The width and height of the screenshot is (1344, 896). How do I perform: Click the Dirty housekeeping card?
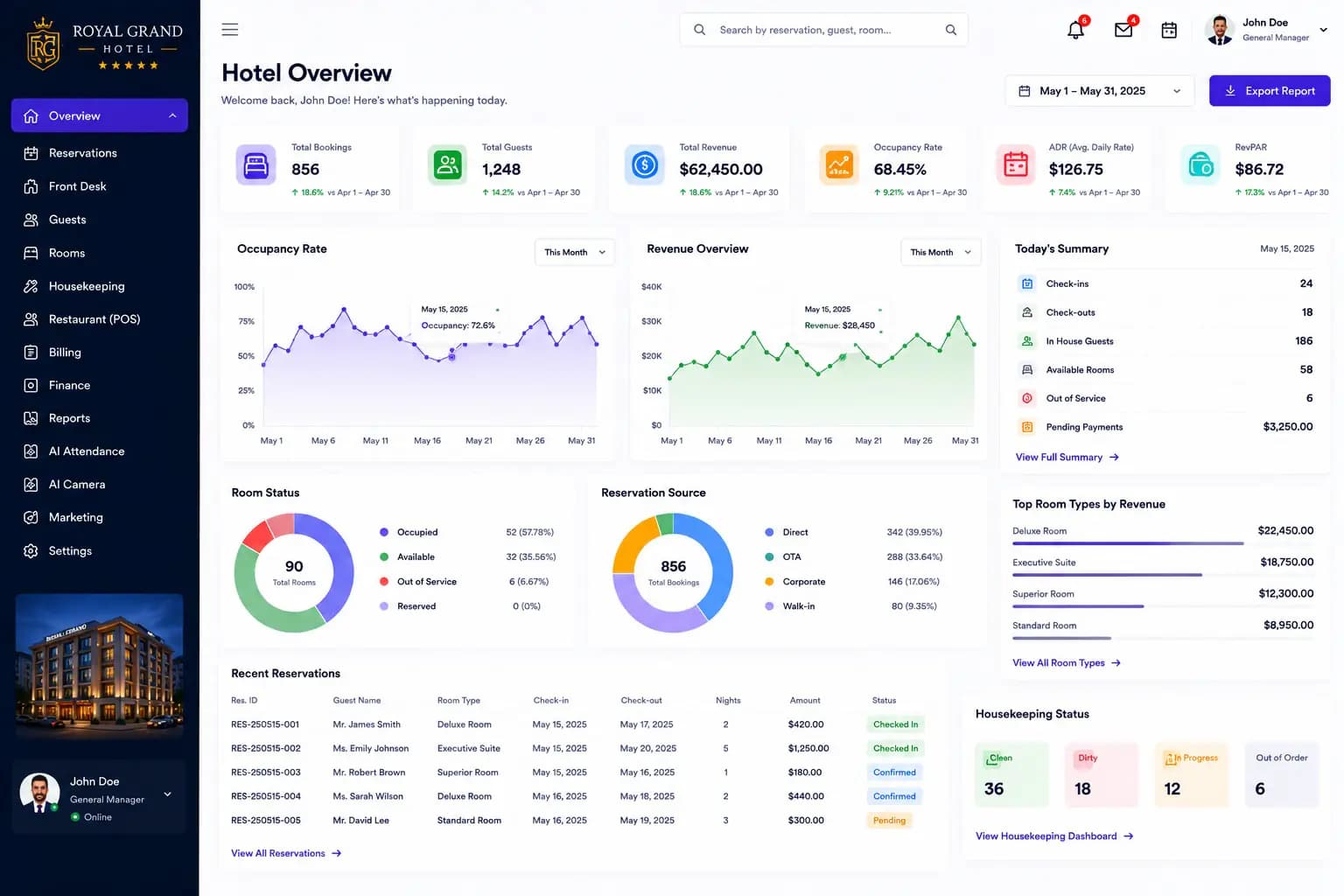pyautogui.click(x=1102, y=775)
